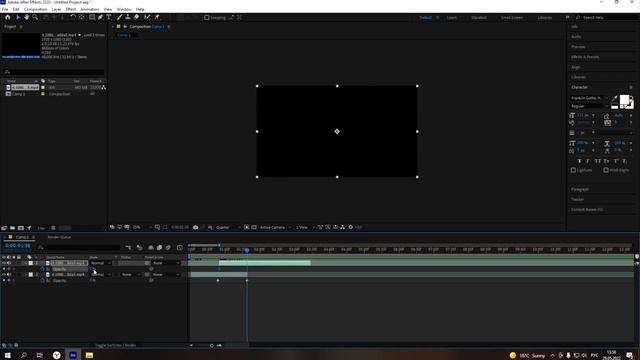Open track matte dropdown of second layer
This screenshot has height=360, width=640.
tap(131, 275)
